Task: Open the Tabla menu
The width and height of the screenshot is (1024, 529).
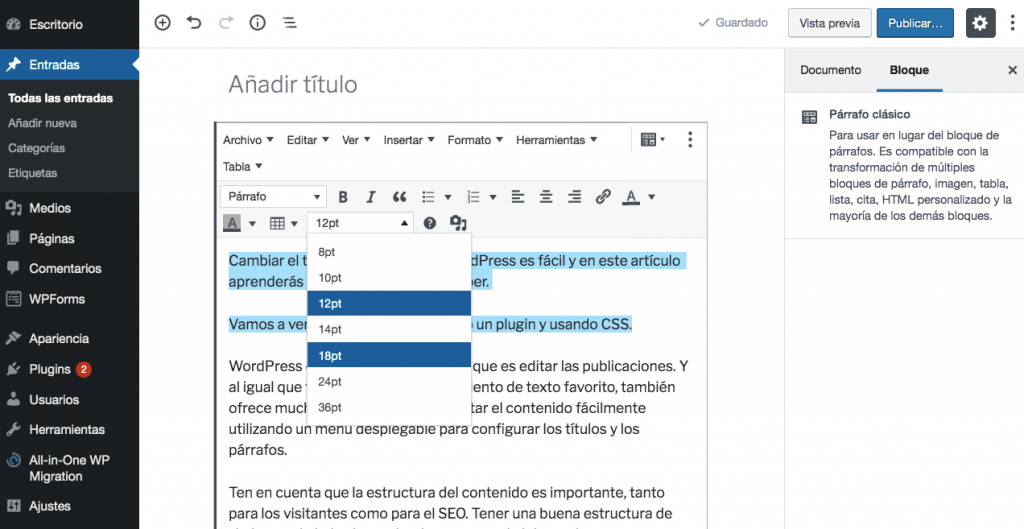Action: coord(242,167)
